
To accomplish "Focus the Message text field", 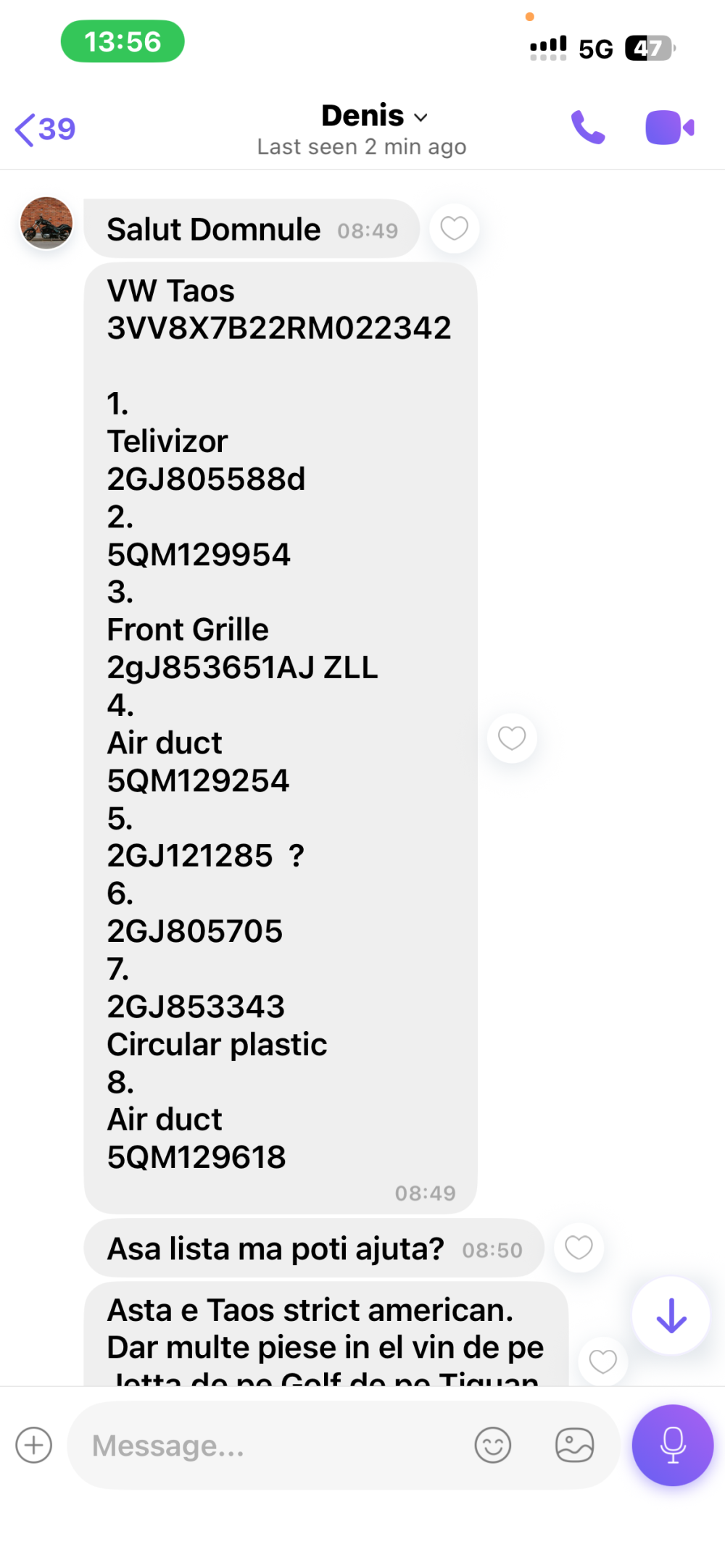I will 275,1446.
